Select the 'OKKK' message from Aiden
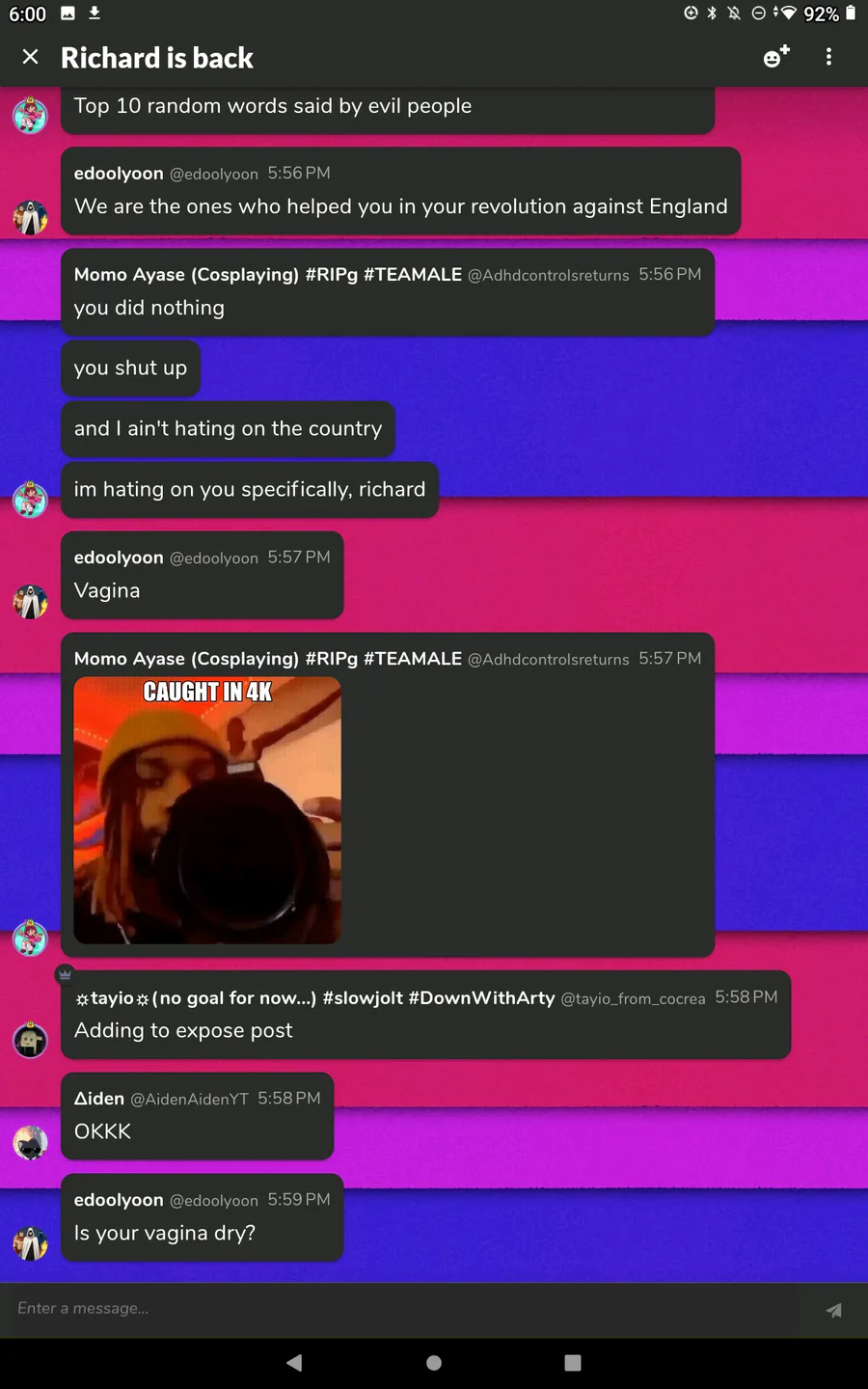Image resolution: width=868 pixels, height=1389 pixels. click(102, 1131)
